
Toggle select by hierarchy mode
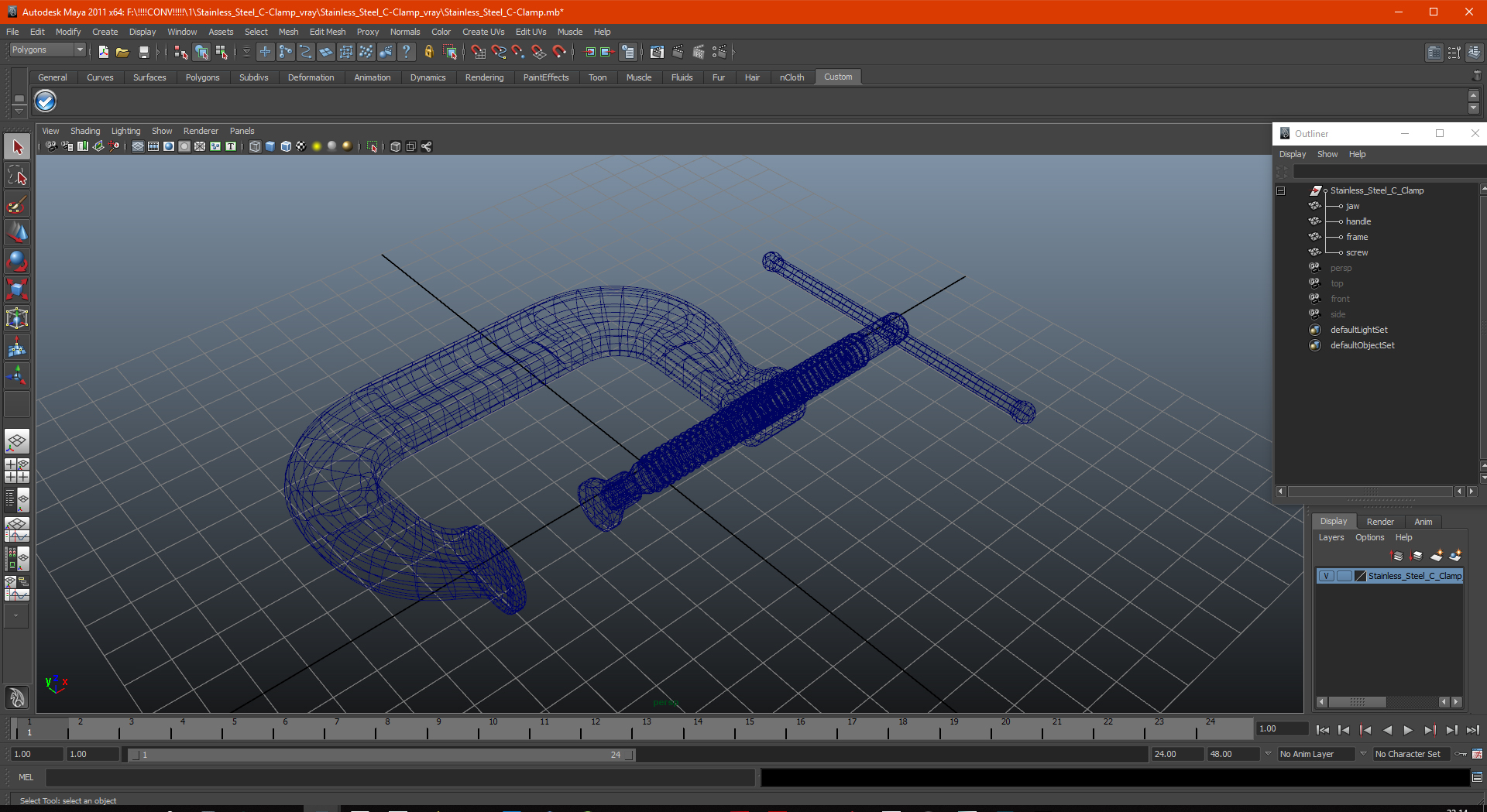tap(181, 52)
